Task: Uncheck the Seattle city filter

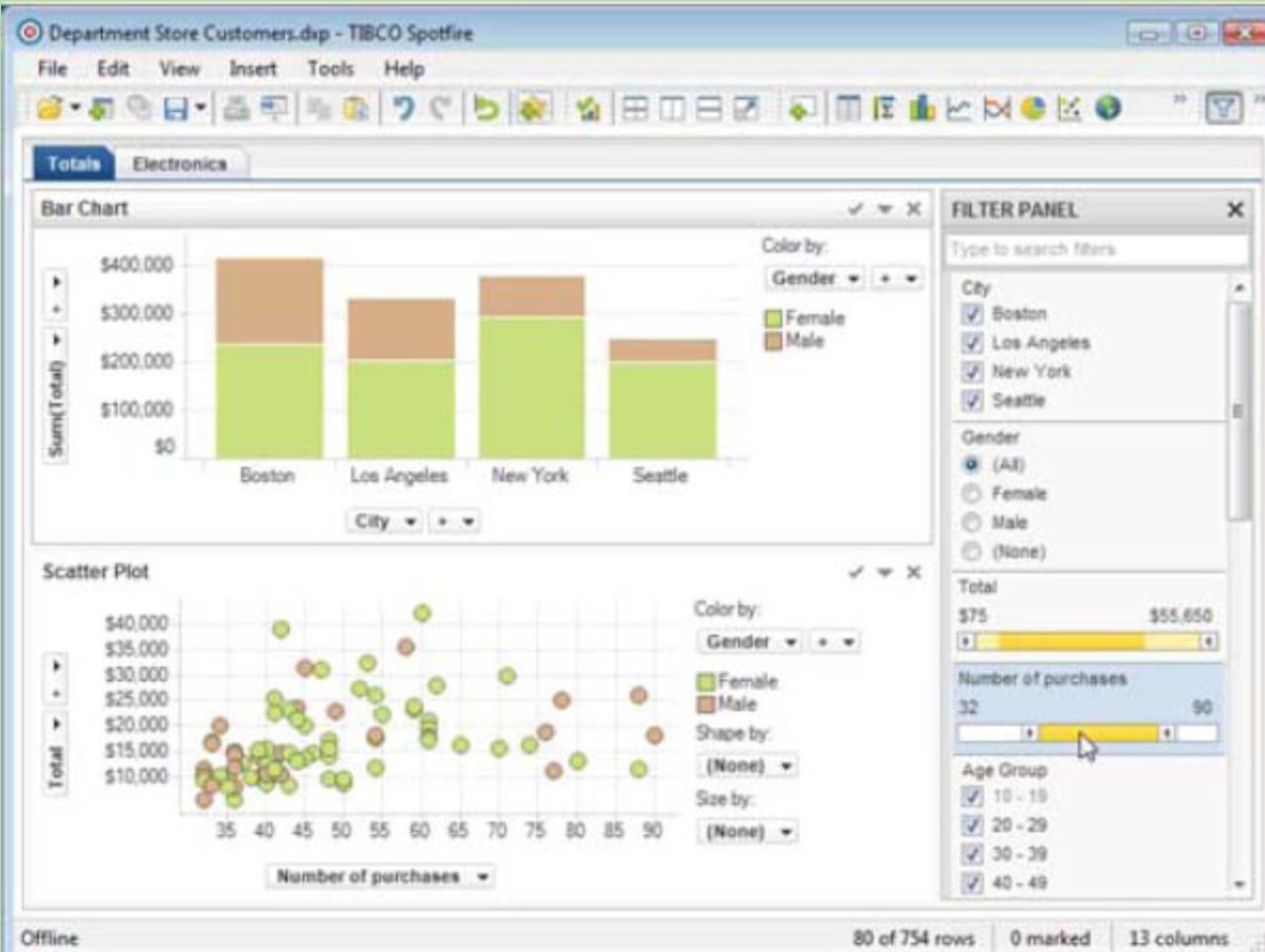Action: point(972,400)
